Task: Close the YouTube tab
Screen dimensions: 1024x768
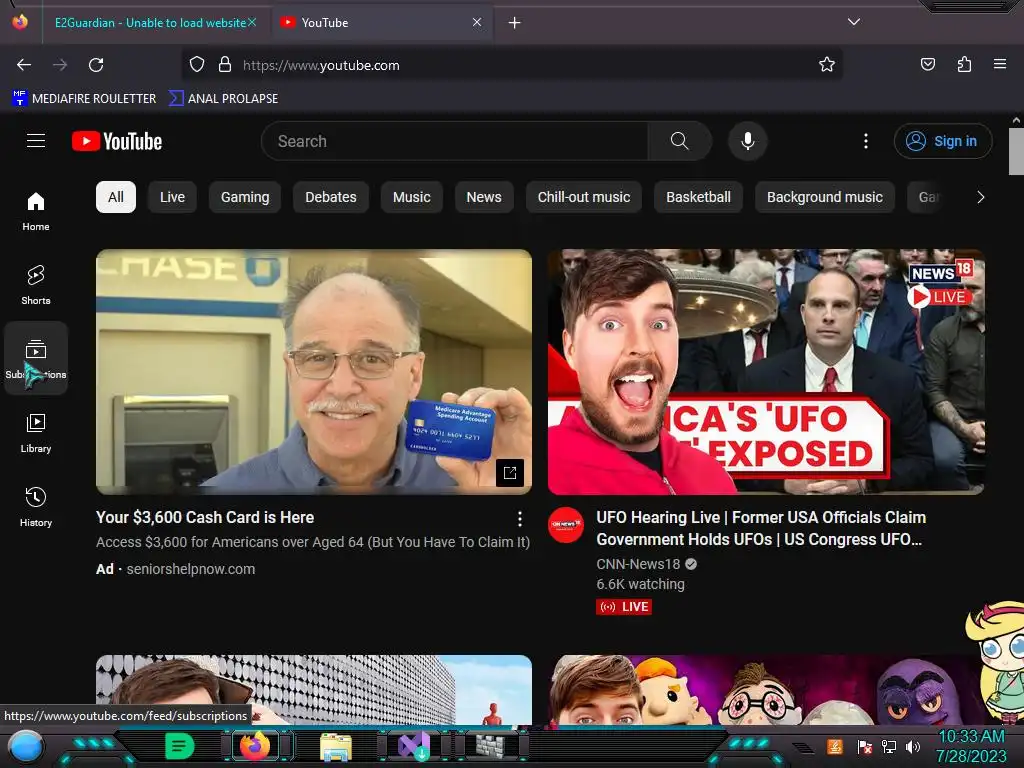Action: (477, 22)
